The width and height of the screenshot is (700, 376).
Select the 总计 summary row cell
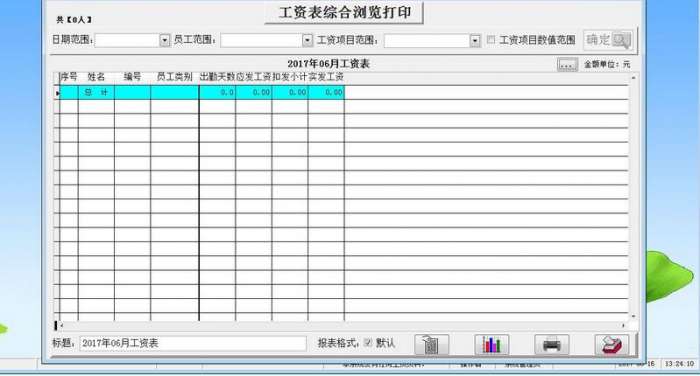[x=96, y=92]
